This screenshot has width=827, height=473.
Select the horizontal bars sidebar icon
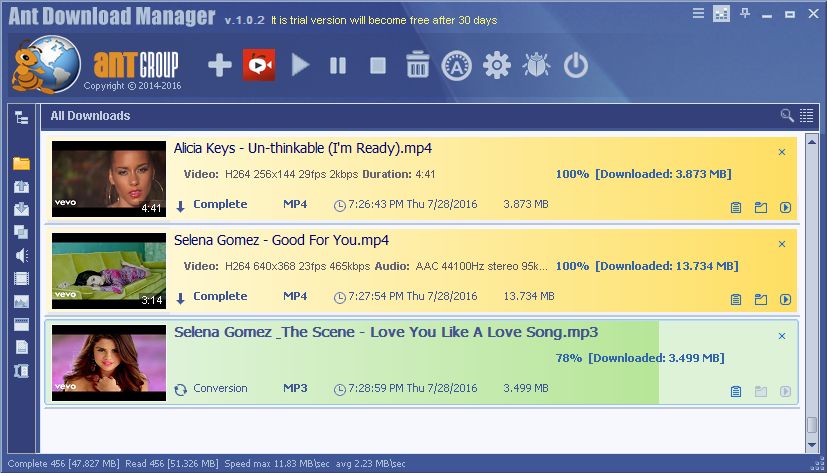tap(22, 324)
